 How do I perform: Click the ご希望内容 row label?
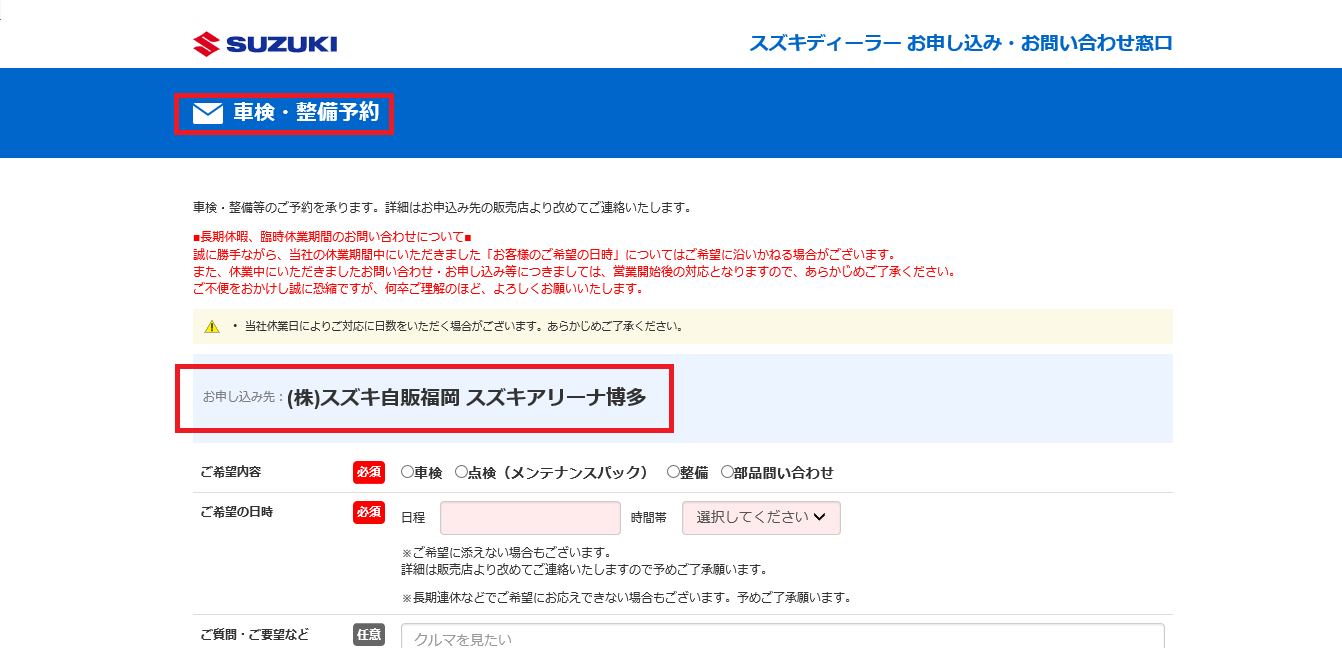230,472
